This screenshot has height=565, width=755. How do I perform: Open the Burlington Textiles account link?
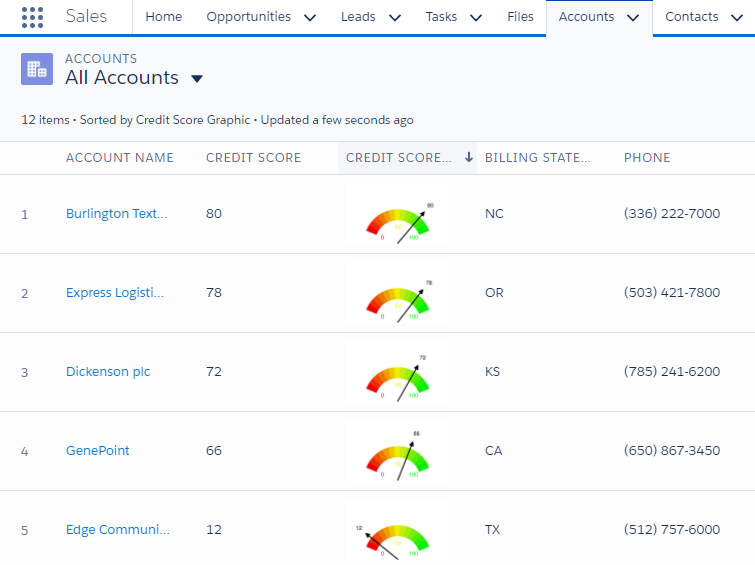[x=116, y=214]
